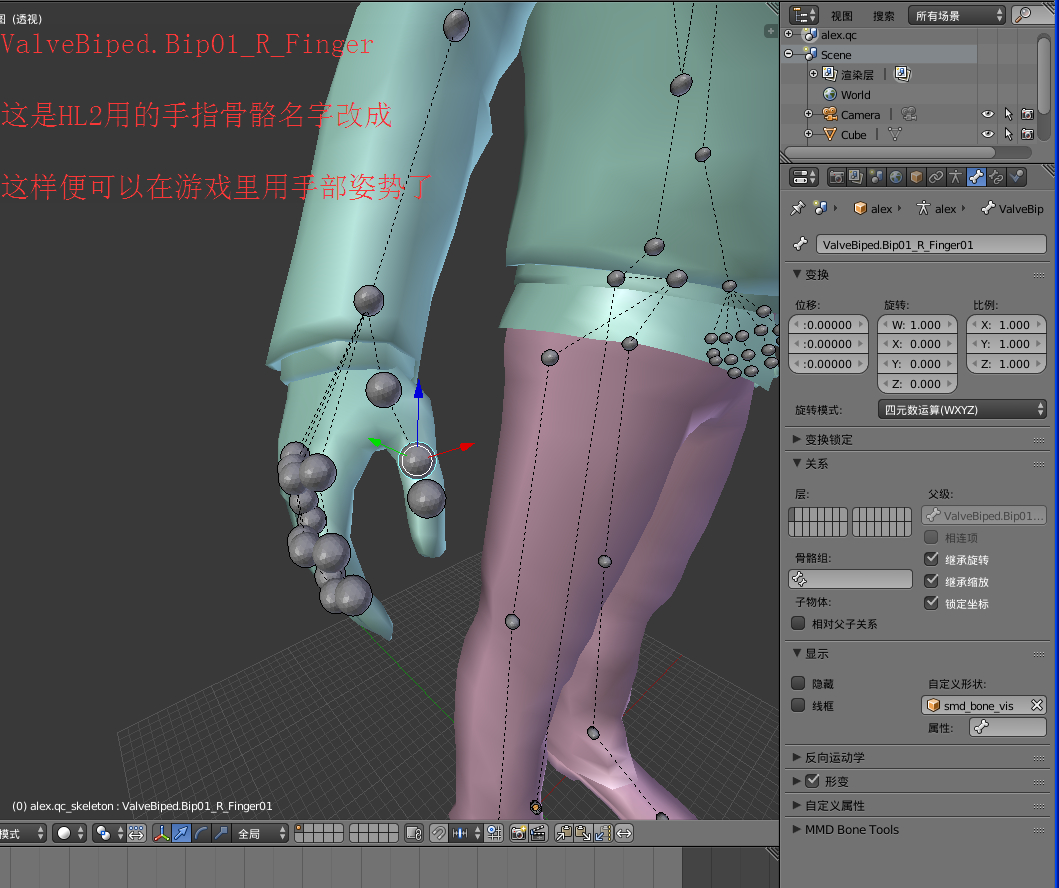Collapse the 变换 panel
Screen dimensions: 1059x888
tap(798, 273)
